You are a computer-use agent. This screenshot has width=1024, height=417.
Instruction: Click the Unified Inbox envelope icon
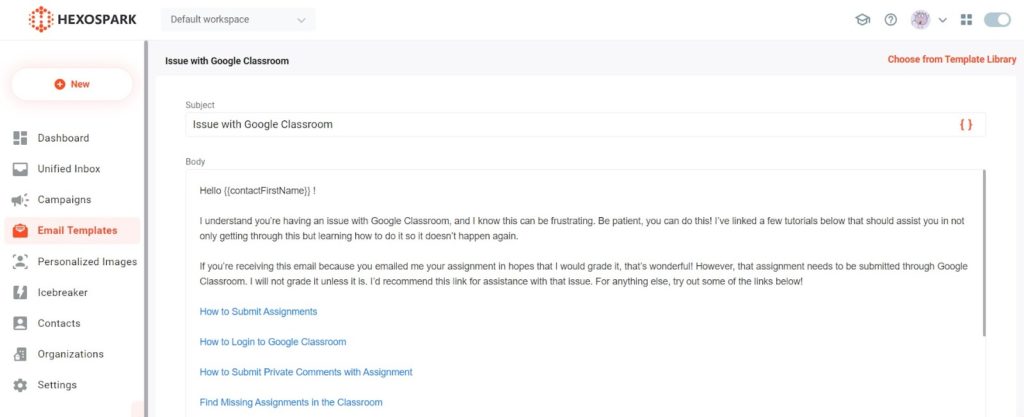pos(20,169)
